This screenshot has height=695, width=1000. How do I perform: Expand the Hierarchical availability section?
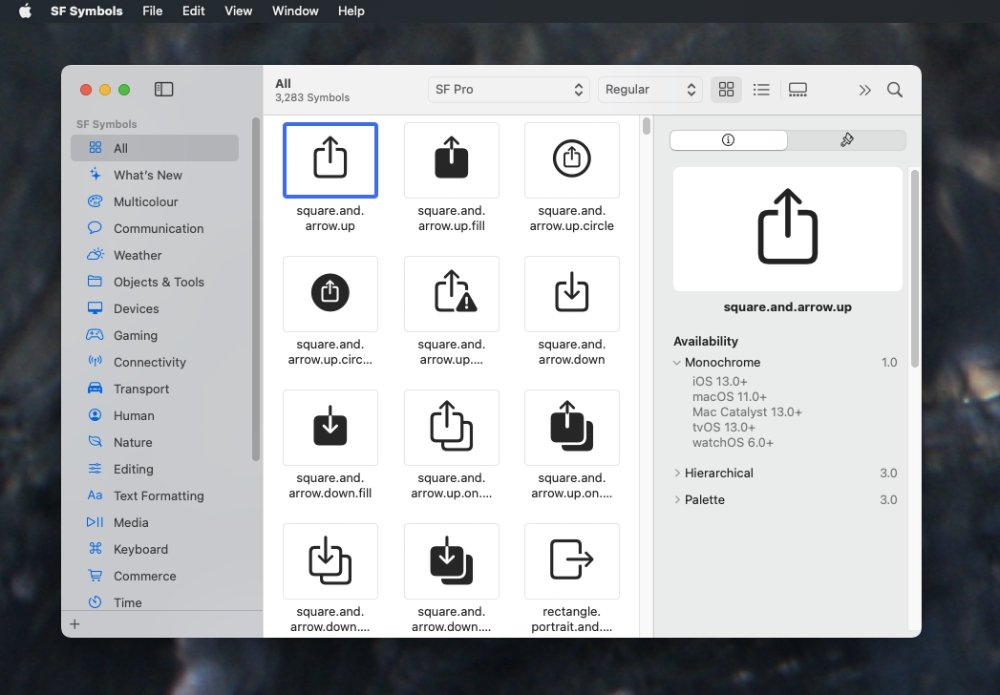pos(677,473)
